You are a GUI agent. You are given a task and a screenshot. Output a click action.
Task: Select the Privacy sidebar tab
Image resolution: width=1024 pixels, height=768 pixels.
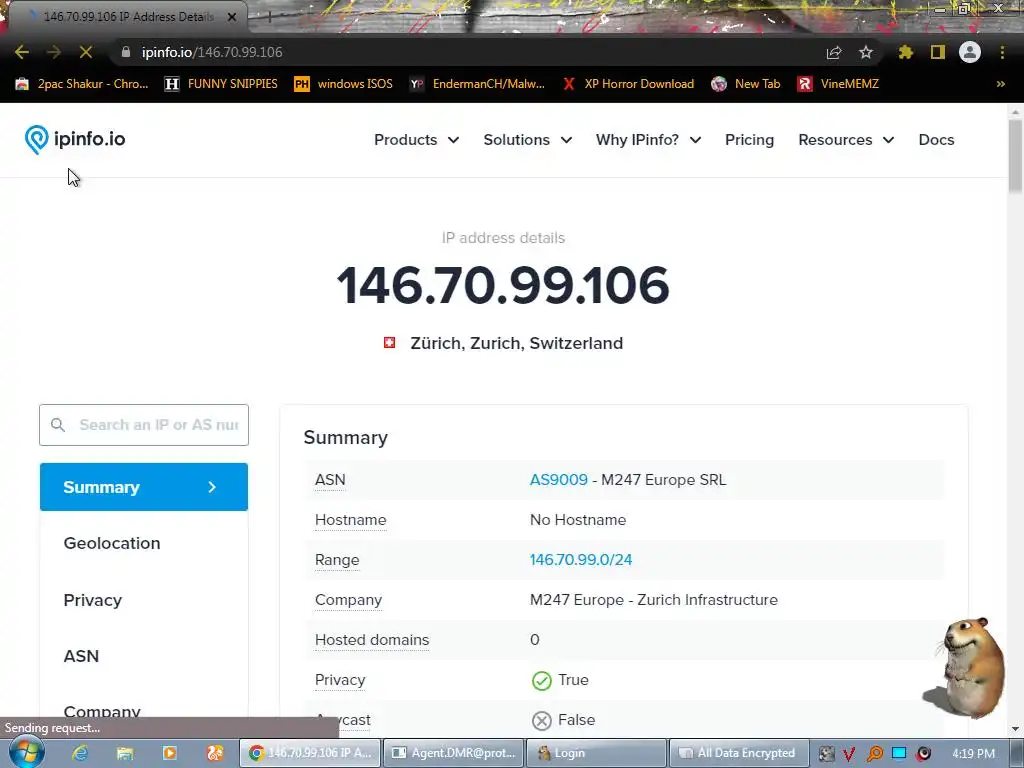click(93, 600)
